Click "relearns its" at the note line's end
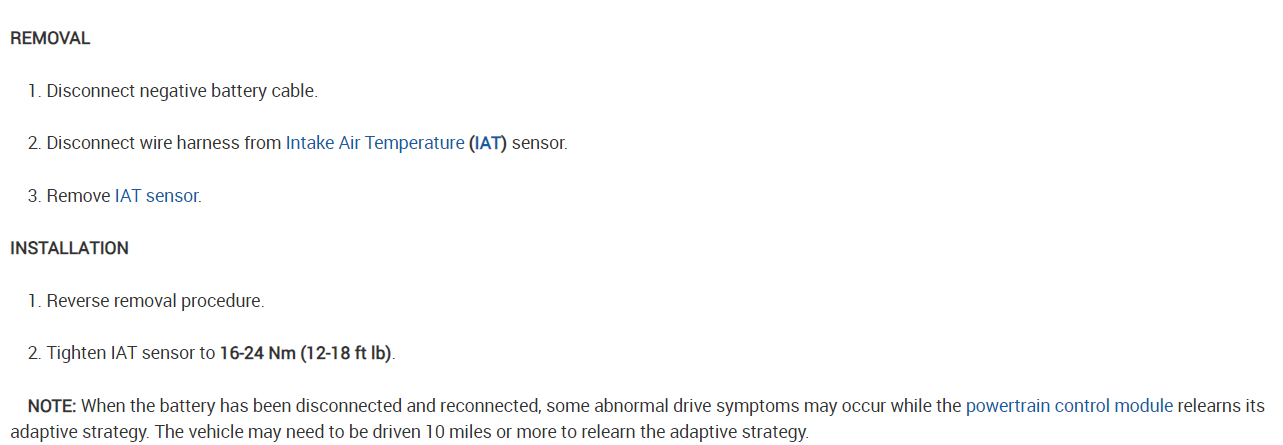Viewport: 1283px width, 445px height. 1221,406
